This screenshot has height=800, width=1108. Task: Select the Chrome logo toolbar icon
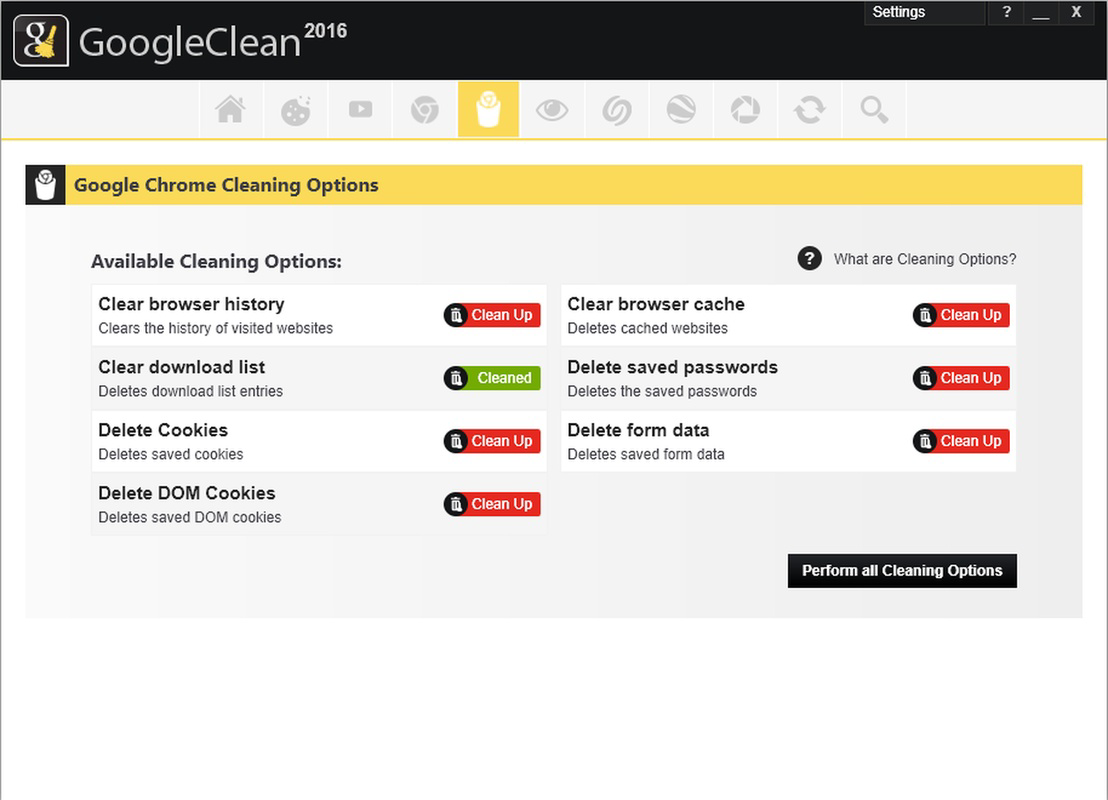click(425, 110)
